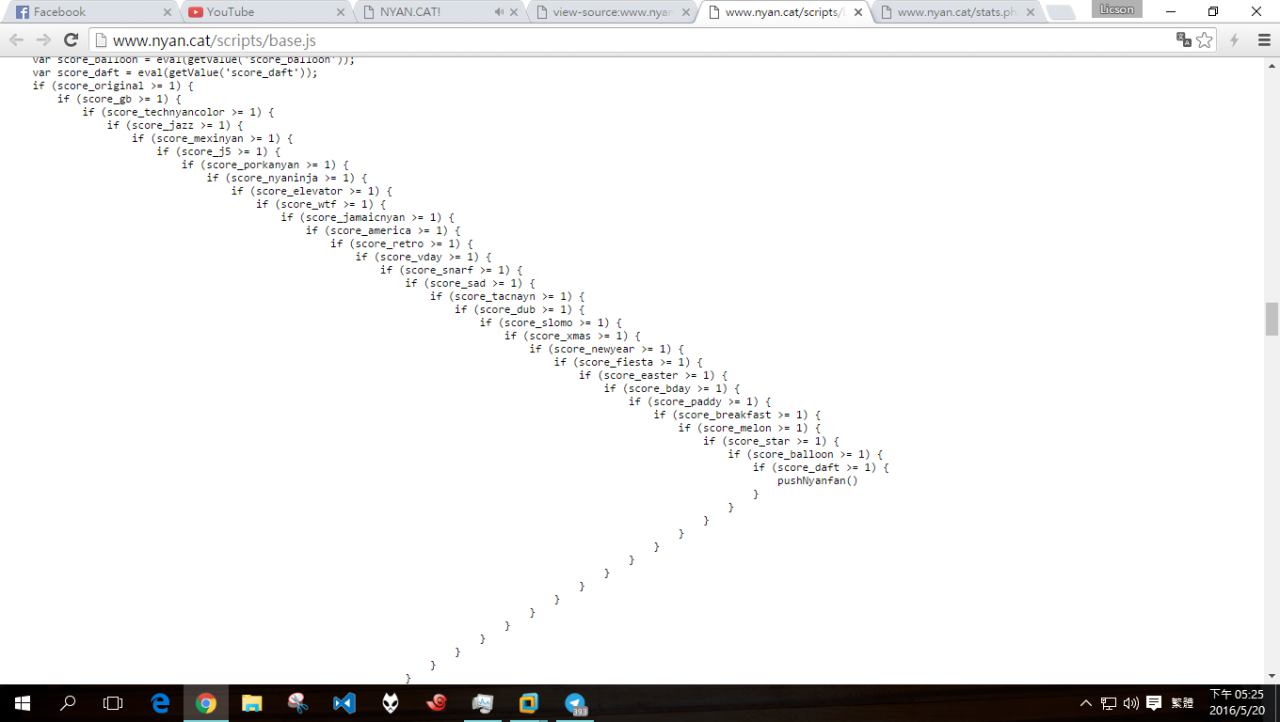Open the Chrome hamburger menu

click(x=1264, y=40)
